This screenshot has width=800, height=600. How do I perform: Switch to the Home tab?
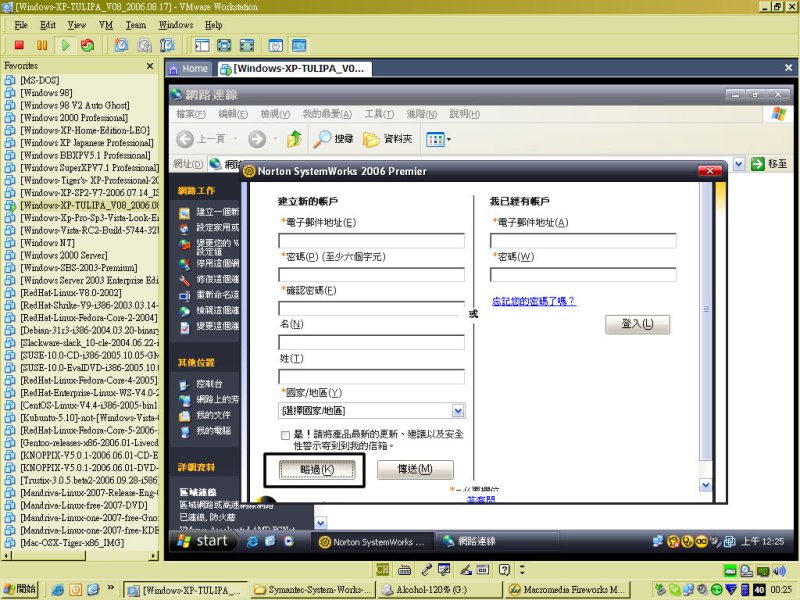188,69
